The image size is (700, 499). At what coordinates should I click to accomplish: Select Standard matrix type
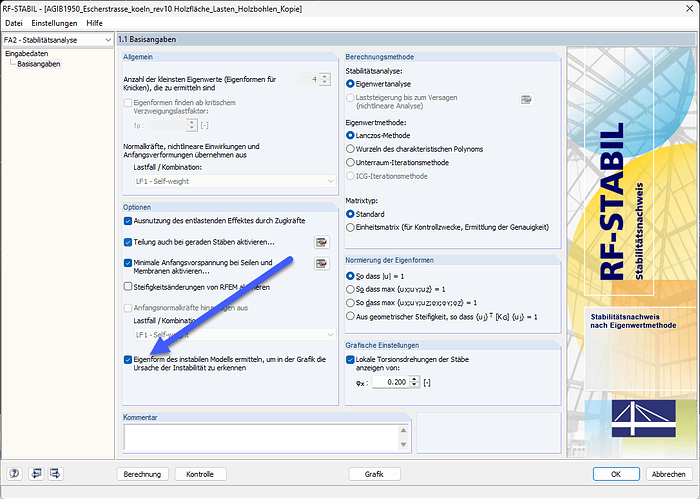tap(350, 214)
